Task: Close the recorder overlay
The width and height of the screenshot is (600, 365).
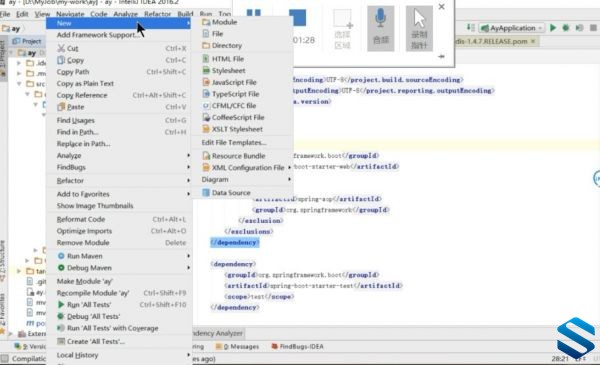Action: coord(442,7)
